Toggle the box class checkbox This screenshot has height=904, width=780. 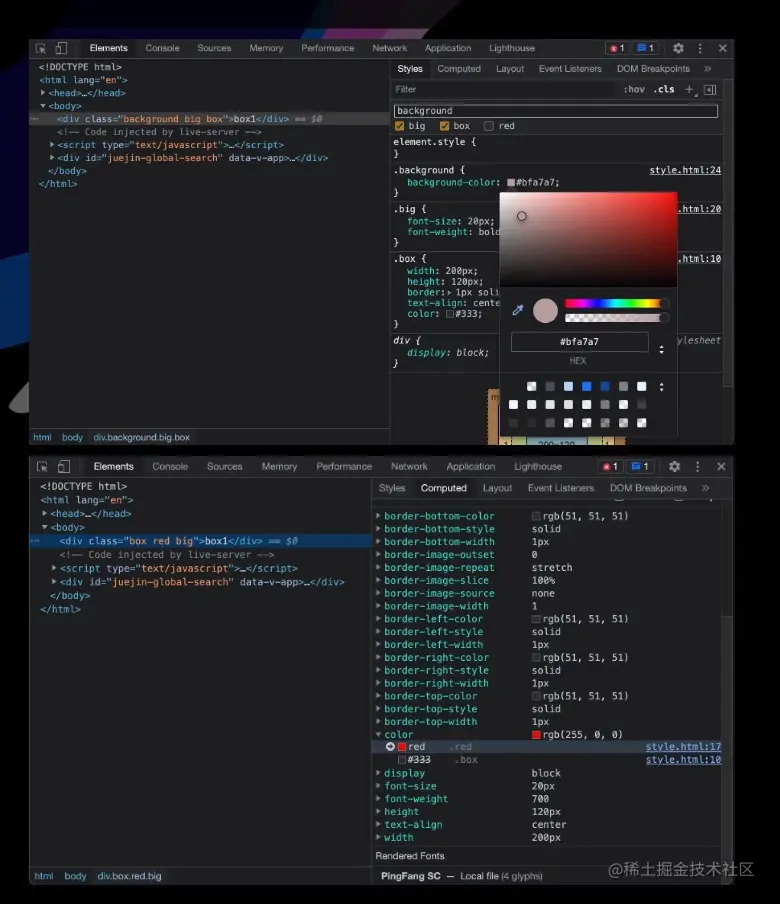[444, 126]
